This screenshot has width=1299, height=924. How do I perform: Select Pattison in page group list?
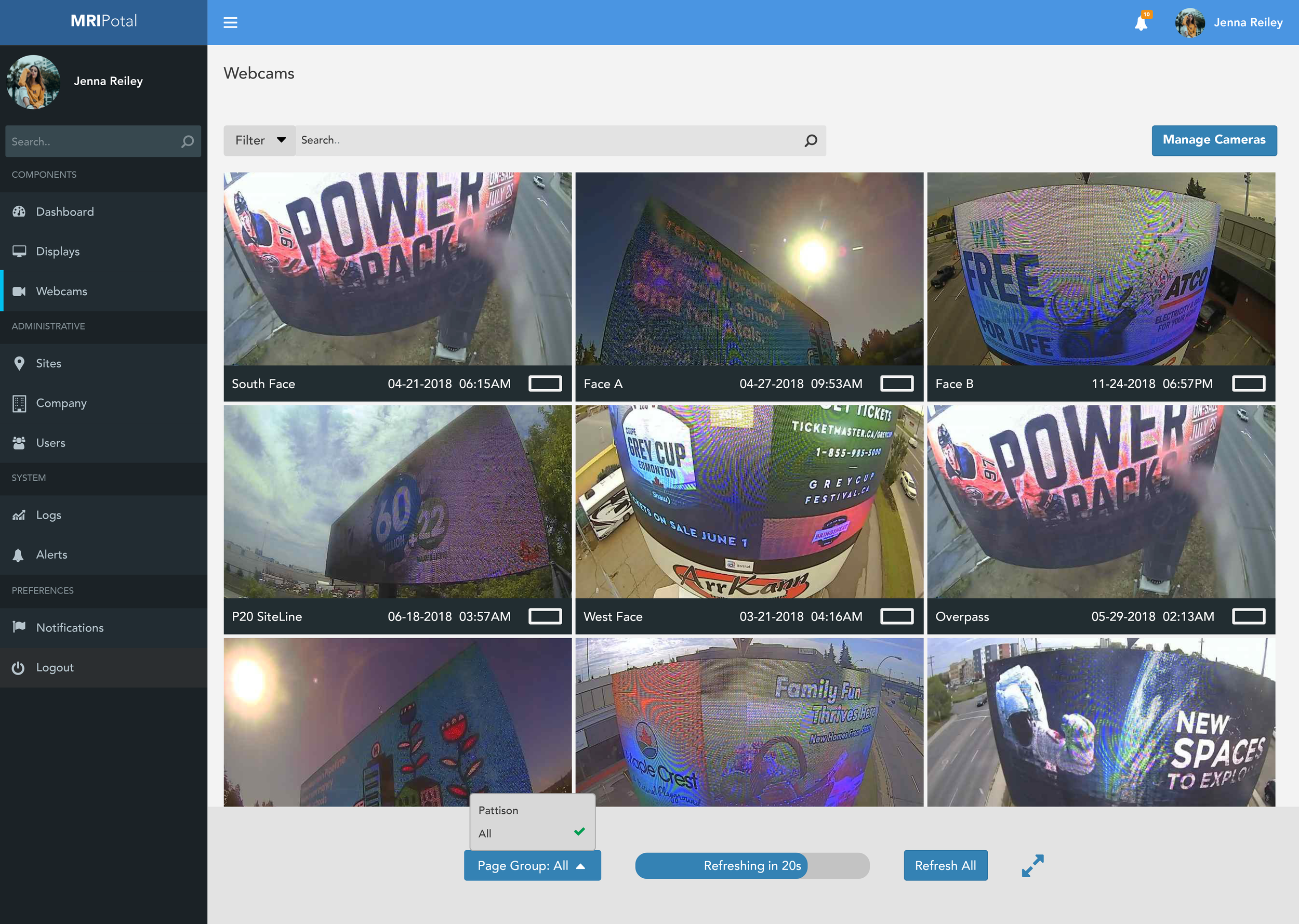[x=498, y=810]
